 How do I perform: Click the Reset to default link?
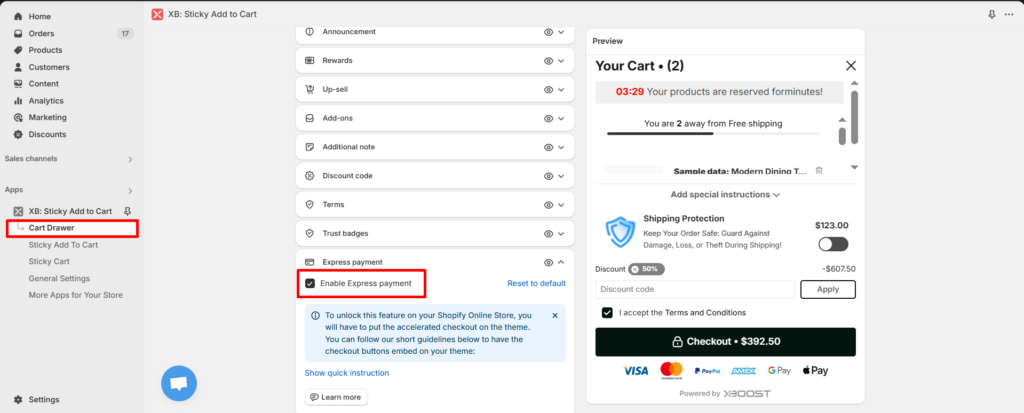(x=536, y=283)
